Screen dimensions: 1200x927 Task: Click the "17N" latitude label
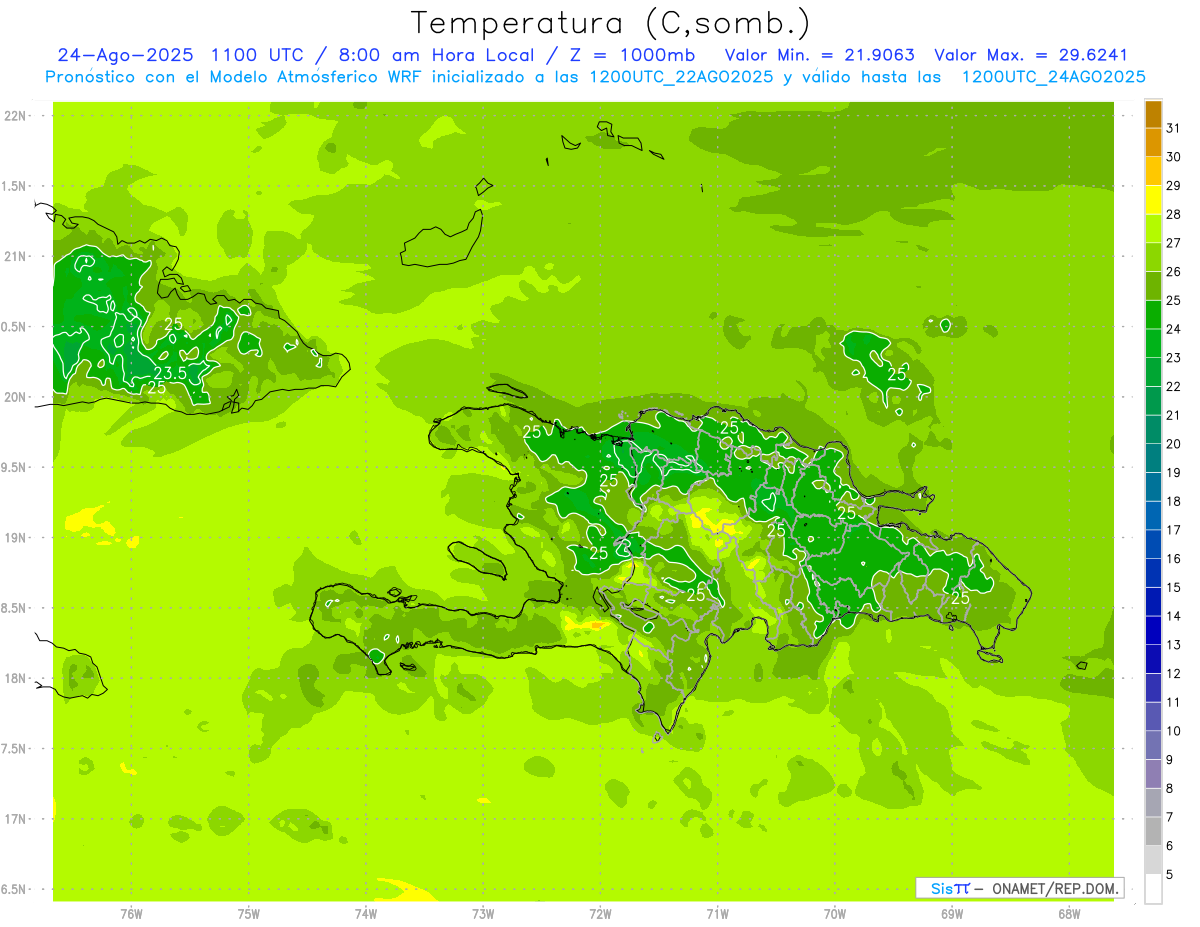16,819
